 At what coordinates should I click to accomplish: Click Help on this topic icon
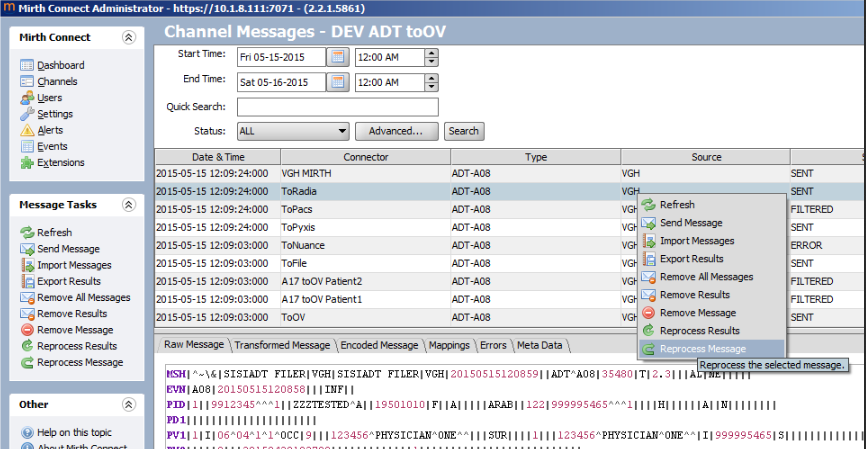[x=27, y=432]
